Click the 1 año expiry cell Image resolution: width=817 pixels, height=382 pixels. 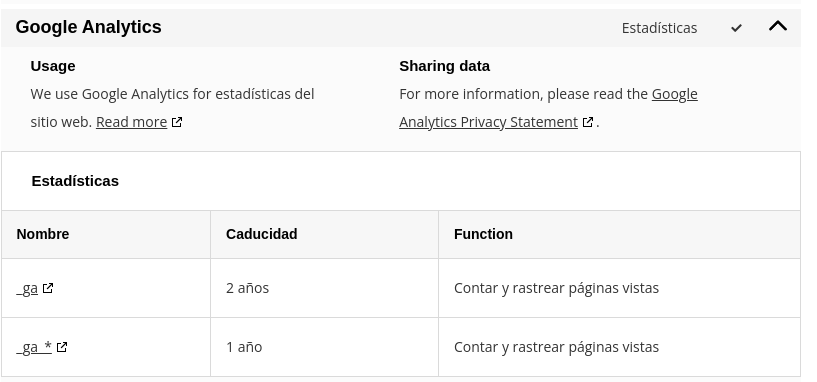pos(324,347)
